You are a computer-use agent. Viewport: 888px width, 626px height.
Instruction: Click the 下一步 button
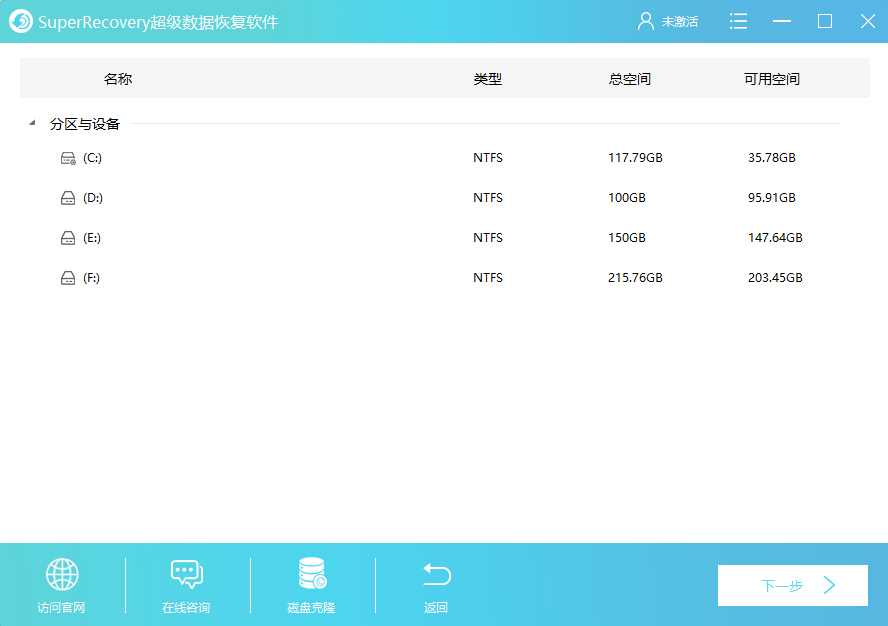tap(792, 585)
